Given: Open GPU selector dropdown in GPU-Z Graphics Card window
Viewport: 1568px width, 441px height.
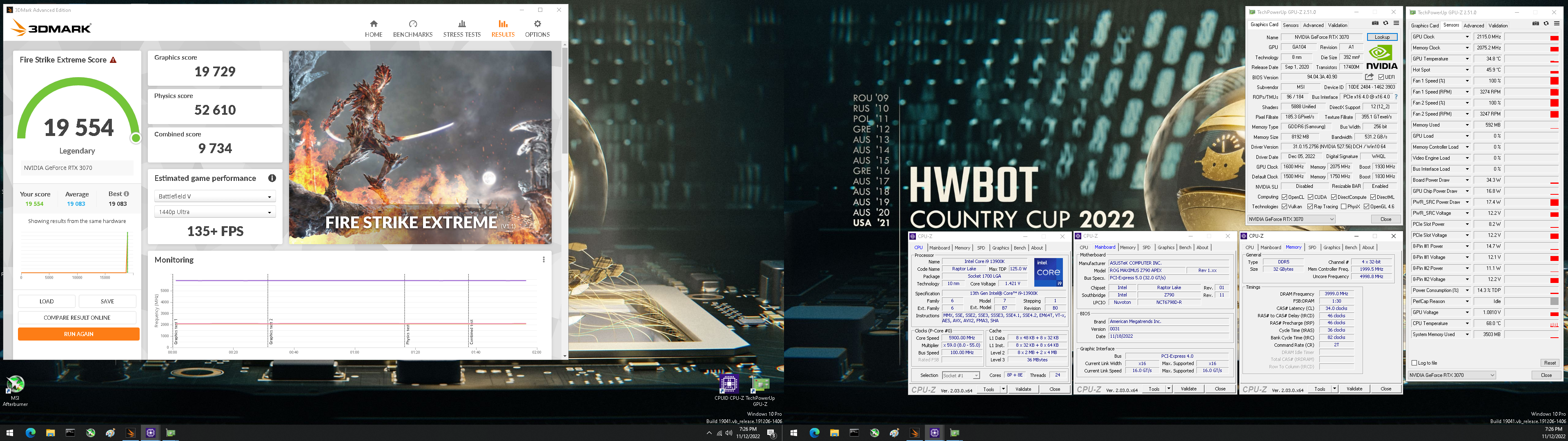Looking at the screenshot, I should coord(1291,219).
